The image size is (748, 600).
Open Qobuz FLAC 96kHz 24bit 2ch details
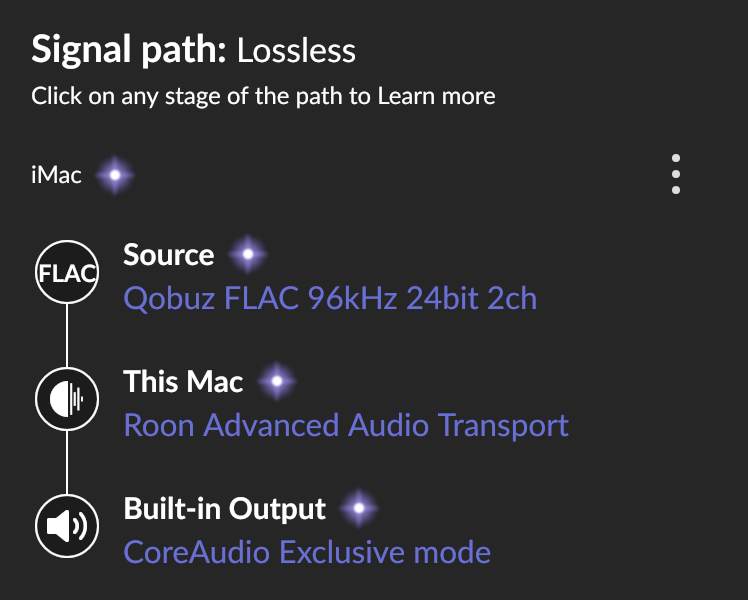click(x=330, y=299)
